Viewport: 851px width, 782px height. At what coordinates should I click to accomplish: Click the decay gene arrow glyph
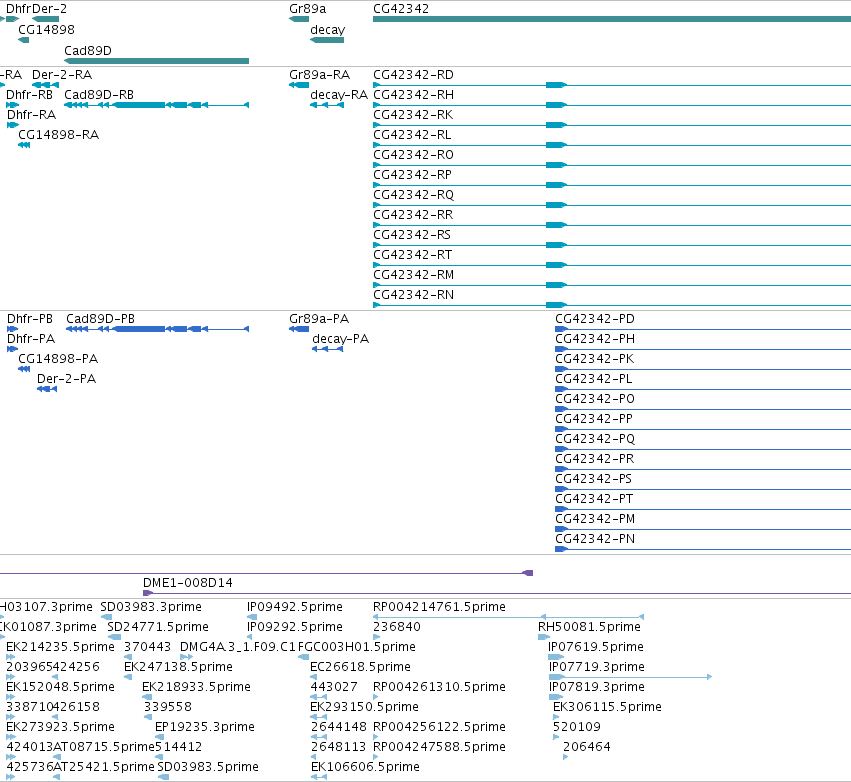[x=327, y=40]
